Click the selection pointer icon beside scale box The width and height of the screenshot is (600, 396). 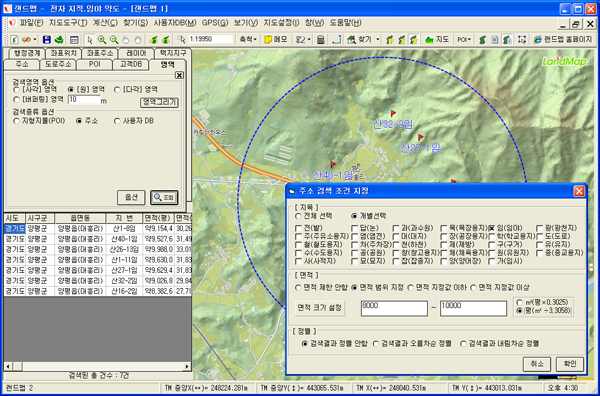(x=181, y=40)
